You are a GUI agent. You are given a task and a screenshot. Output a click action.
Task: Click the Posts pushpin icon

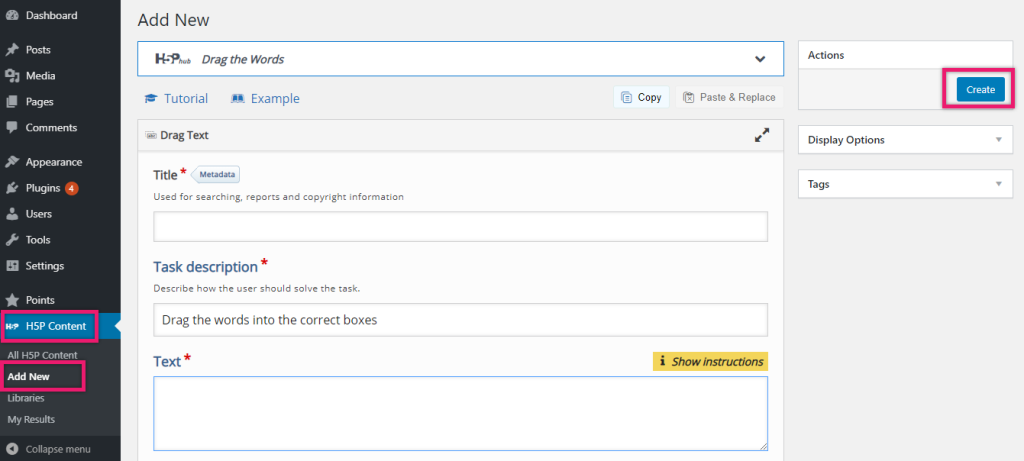click(x=12, y=50)
